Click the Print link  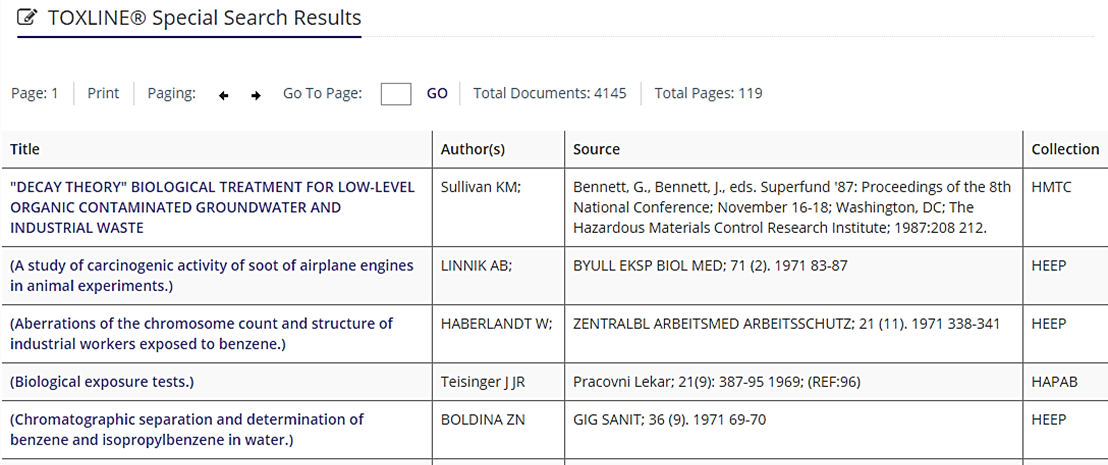(103, 93)
